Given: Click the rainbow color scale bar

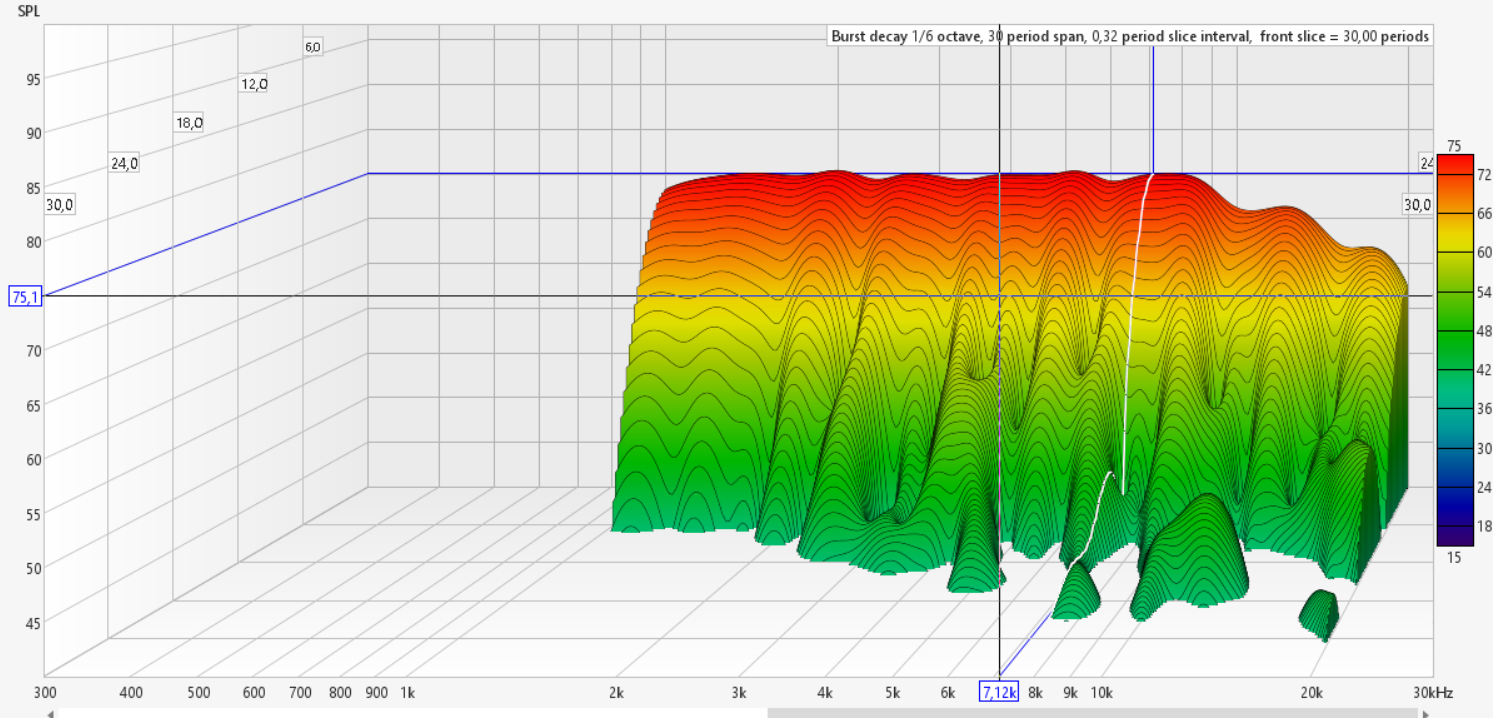Looking at the screenshot, I should coord(1454,350).
